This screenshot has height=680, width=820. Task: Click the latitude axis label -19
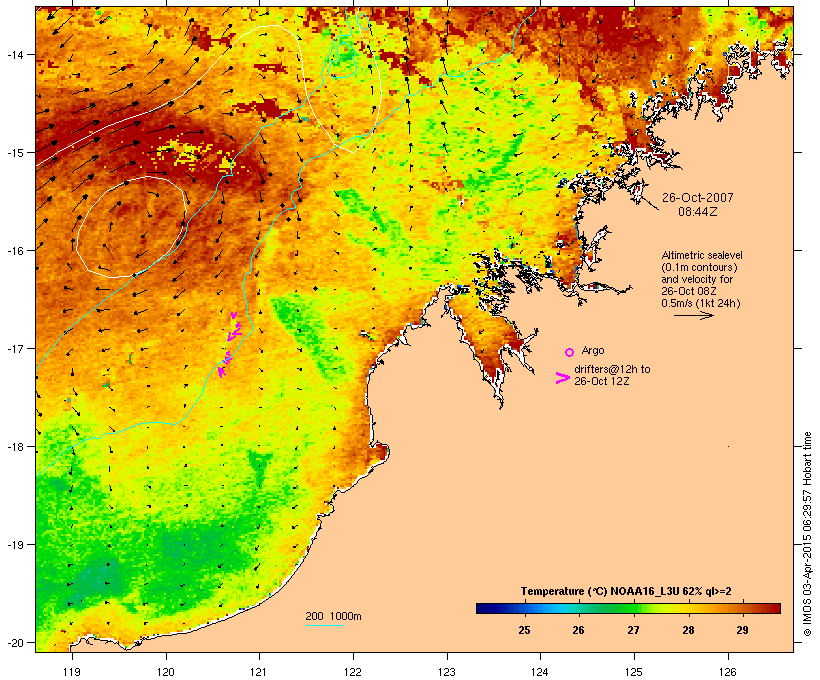tap(14, 545)
